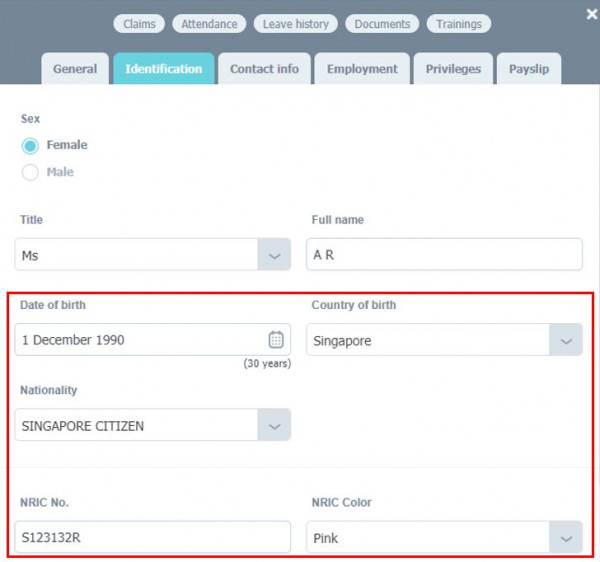This screenshot has width=600, height=562.
Task: Select the Female radio button
Action: [x=30, y=146]
